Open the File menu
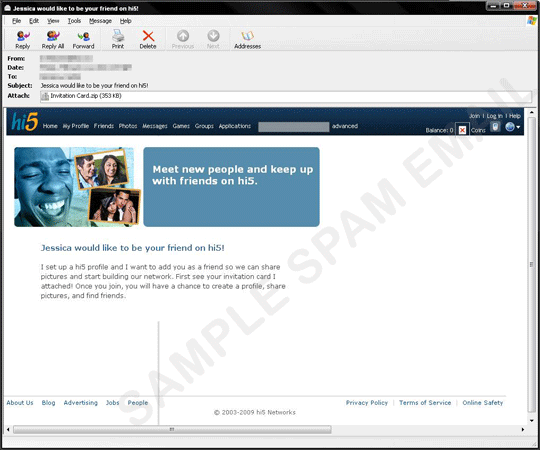Image resolution: width=540 pixels, height=450 pixels. 16,21
